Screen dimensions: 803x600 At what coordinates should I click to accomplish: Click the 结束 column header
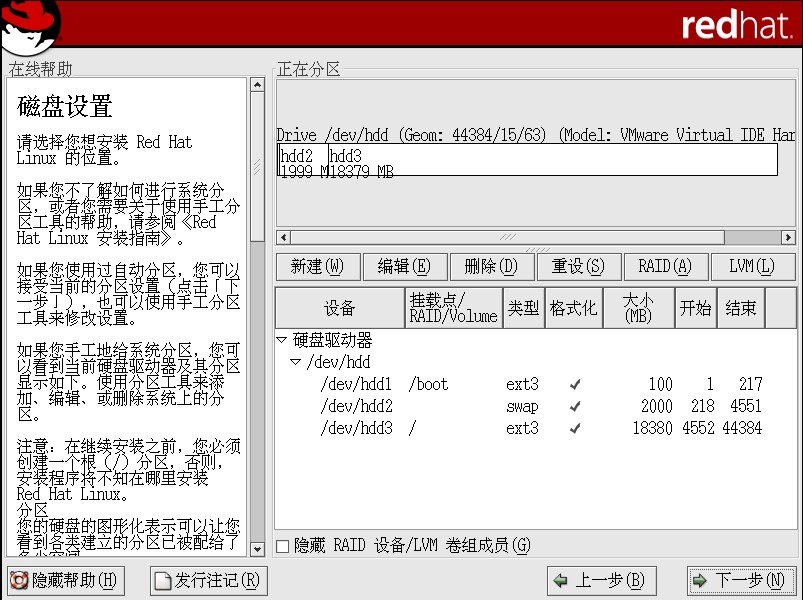coord(741,308)
